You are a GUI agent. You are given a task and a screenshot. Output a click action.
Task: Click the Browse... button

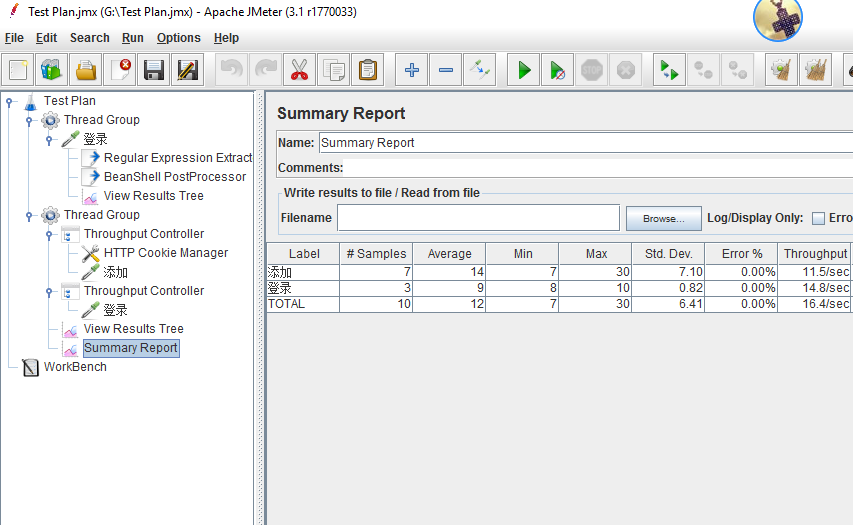click(664, 218)
